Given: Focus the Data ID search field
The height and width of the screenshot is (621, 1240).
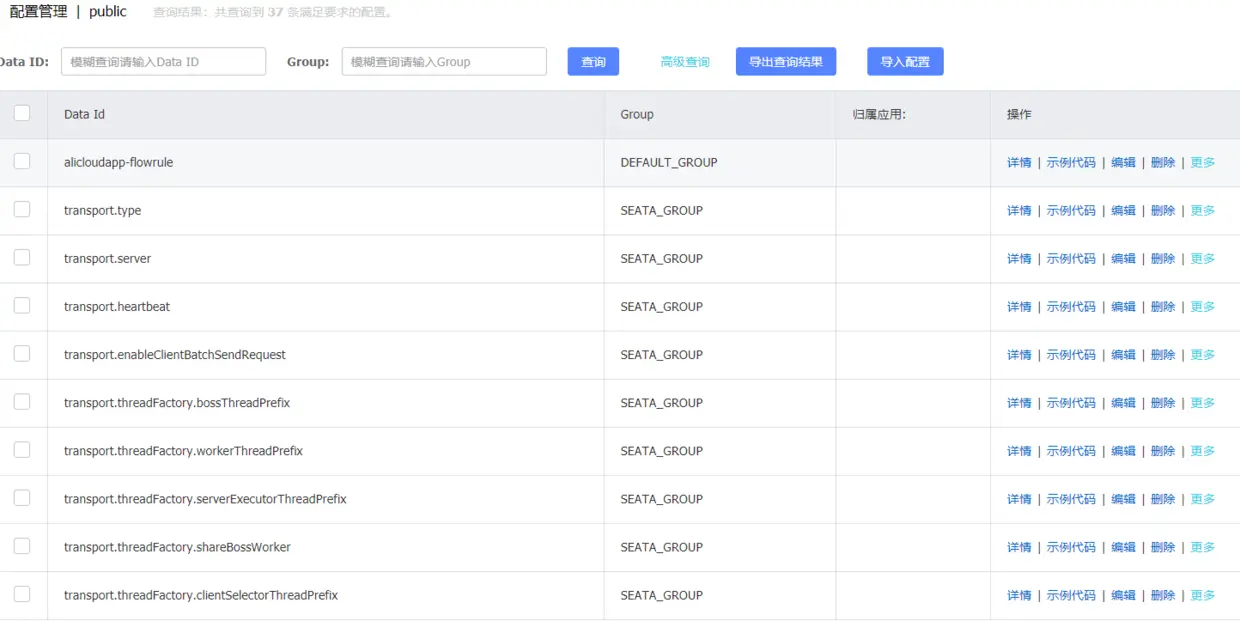Looking at the screenshot, I should [164, 61].
